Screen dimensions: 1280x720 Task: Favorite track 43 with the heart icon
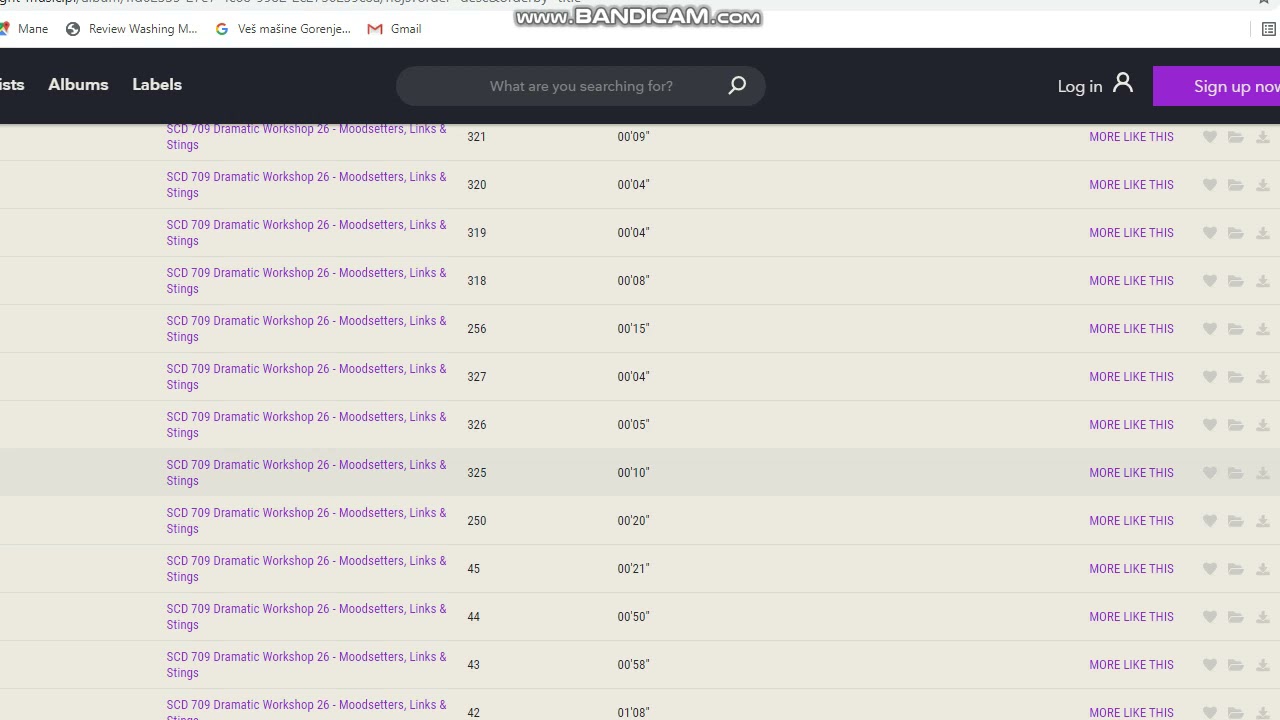coord(1210,665)
